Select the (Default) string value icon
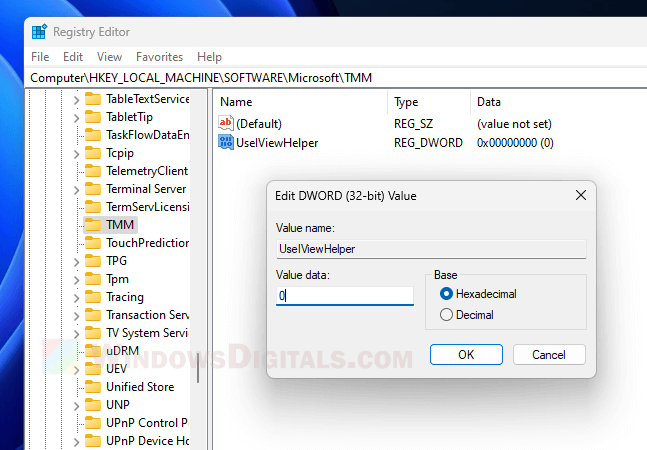Image resolution: width=647 pixels, height=450 pixels. pyautogui.click(x=226, y=123)
